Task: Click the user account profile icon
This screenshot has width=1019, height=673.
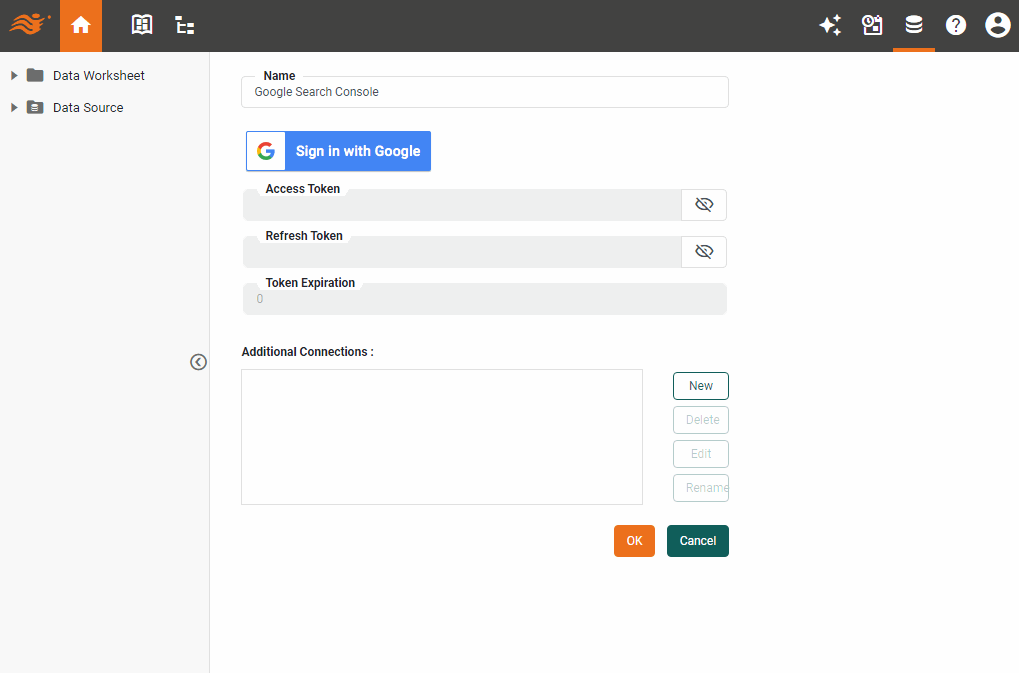Action: [x=997, y=25]
